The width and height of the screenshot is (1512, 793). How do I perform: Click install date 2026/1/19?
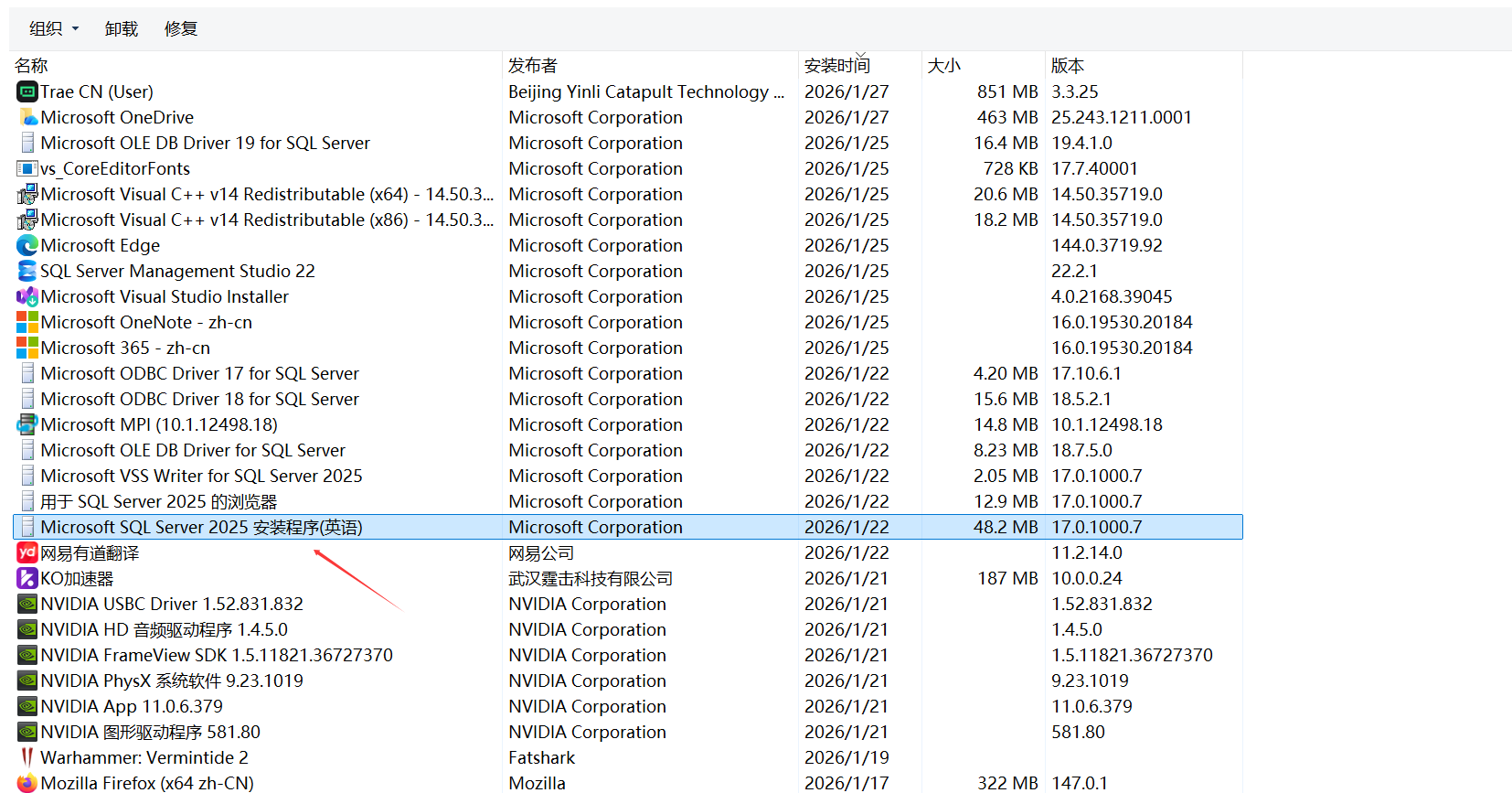pyautogui.click(x=847, y=757)
